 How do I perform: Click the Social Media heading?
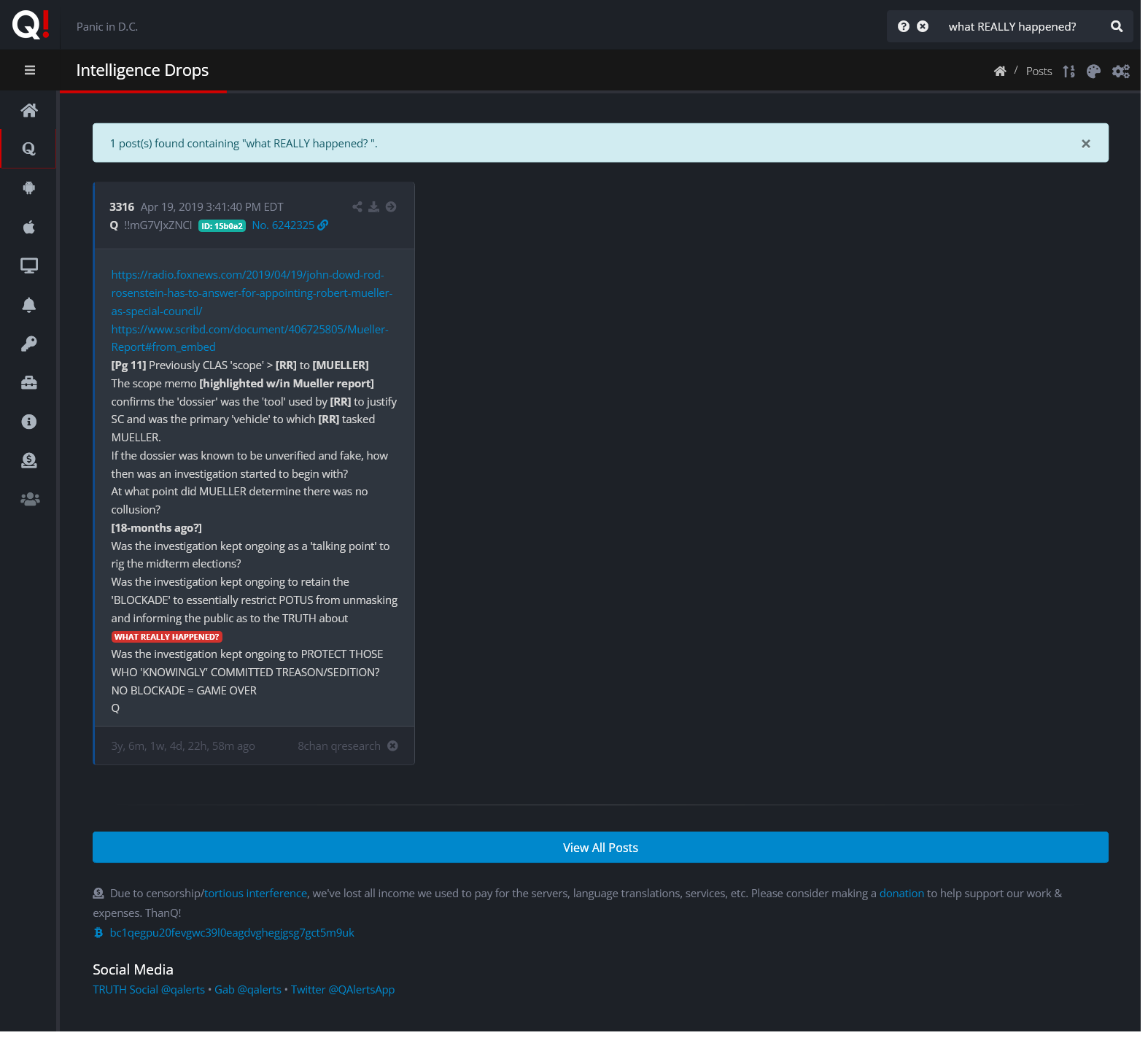(x=133, y=969)
